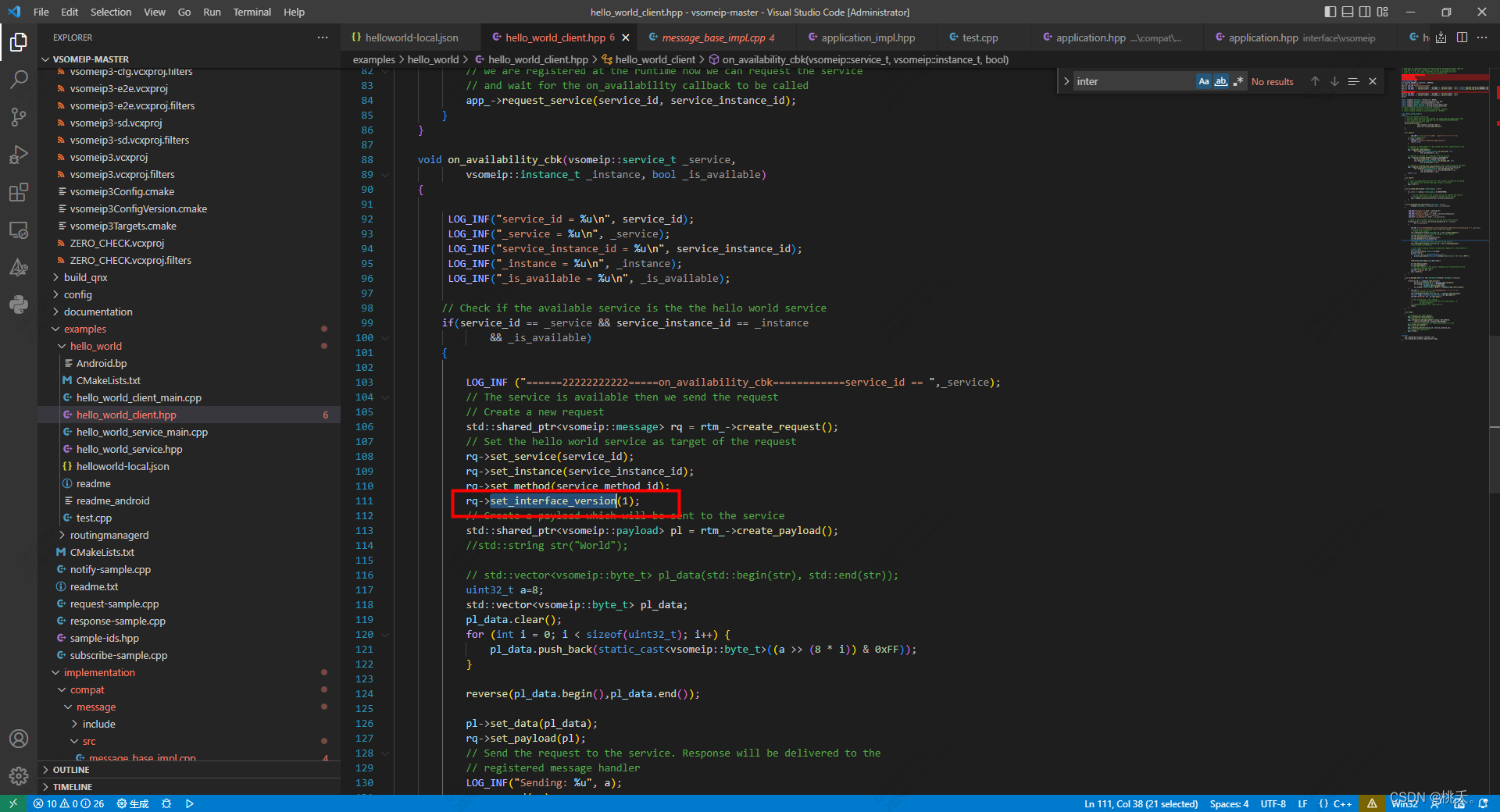Open problems count in status bar
Image resolution: width=1500 pixels, height=812 pixels.
(x=69, y=803)
